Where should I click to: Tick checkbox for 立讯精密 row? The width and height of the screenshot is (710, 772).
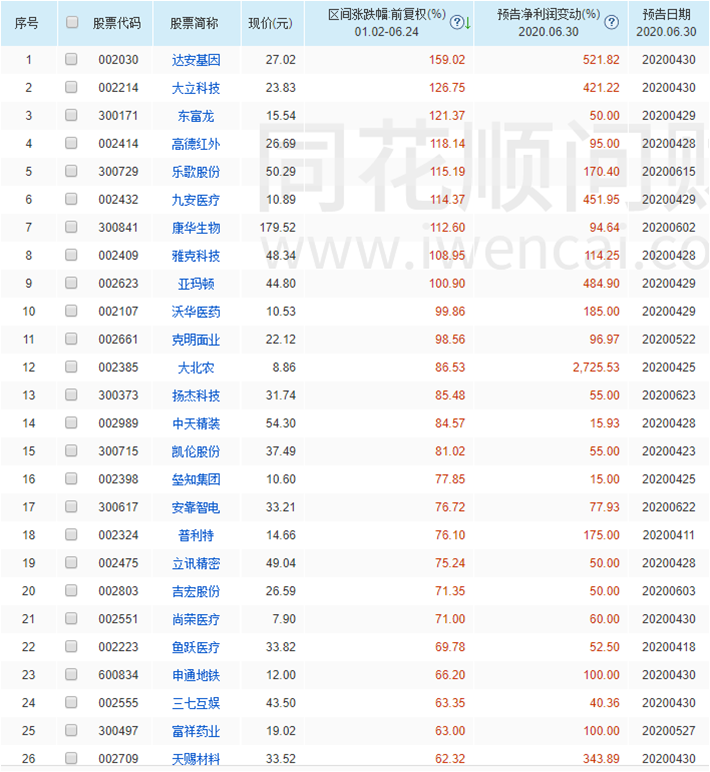[x=71, y=562]
